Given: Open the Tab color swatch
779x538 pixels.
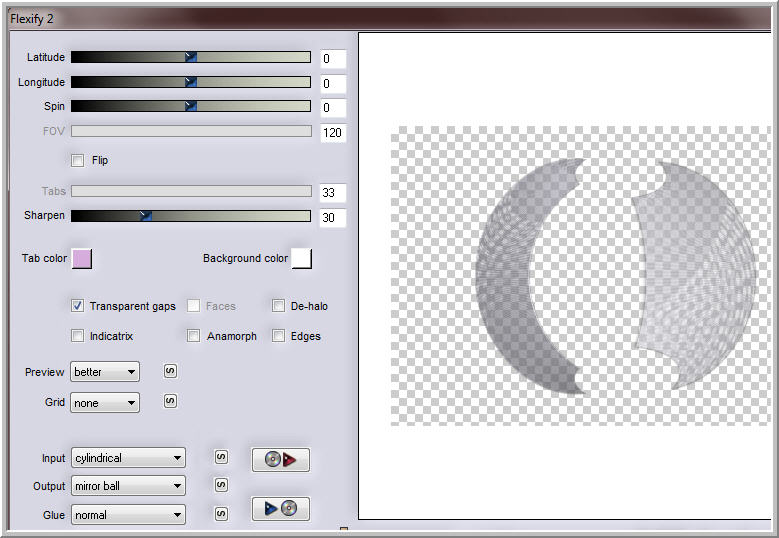Looking at the screenshot, I should coord(82,259).
